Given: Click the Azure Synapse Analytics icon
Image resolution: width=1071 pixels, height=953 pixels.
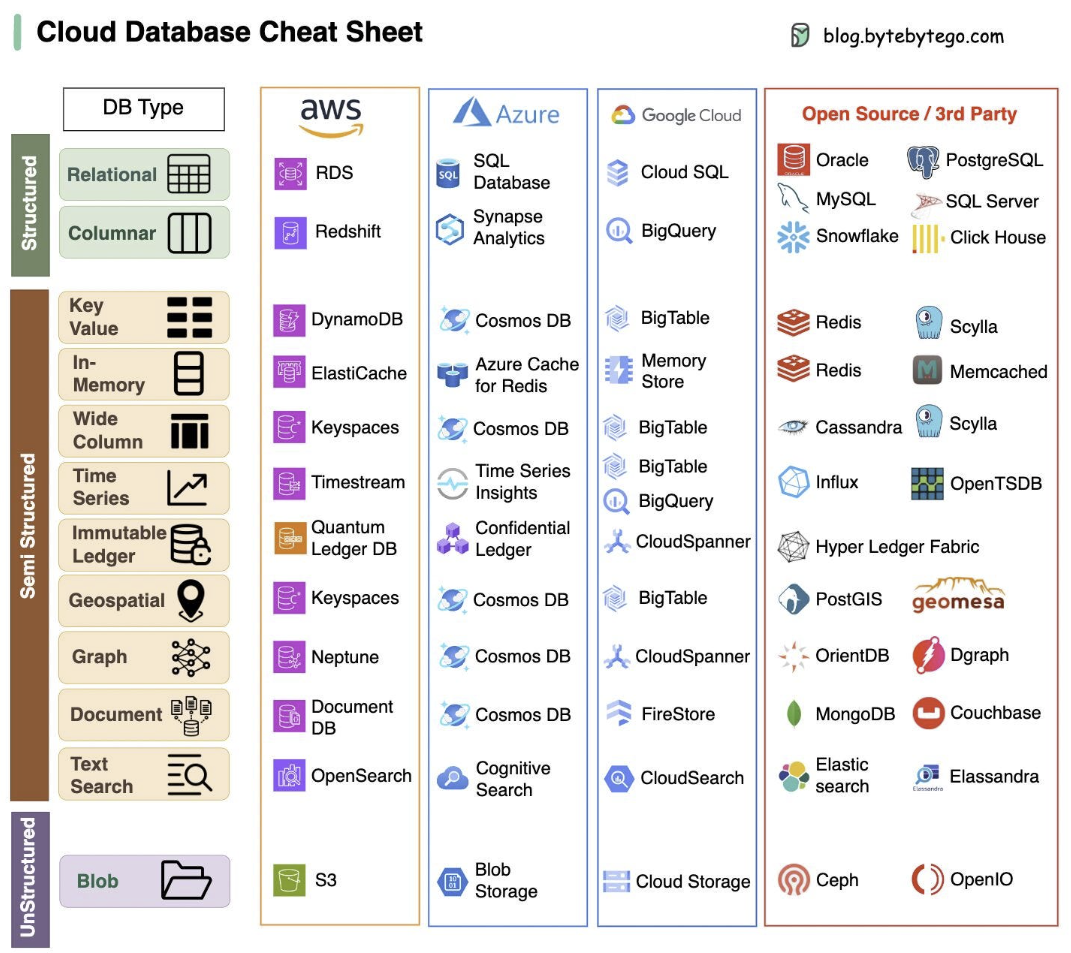Looking at the screenshot, I should [x=450, y=229].
